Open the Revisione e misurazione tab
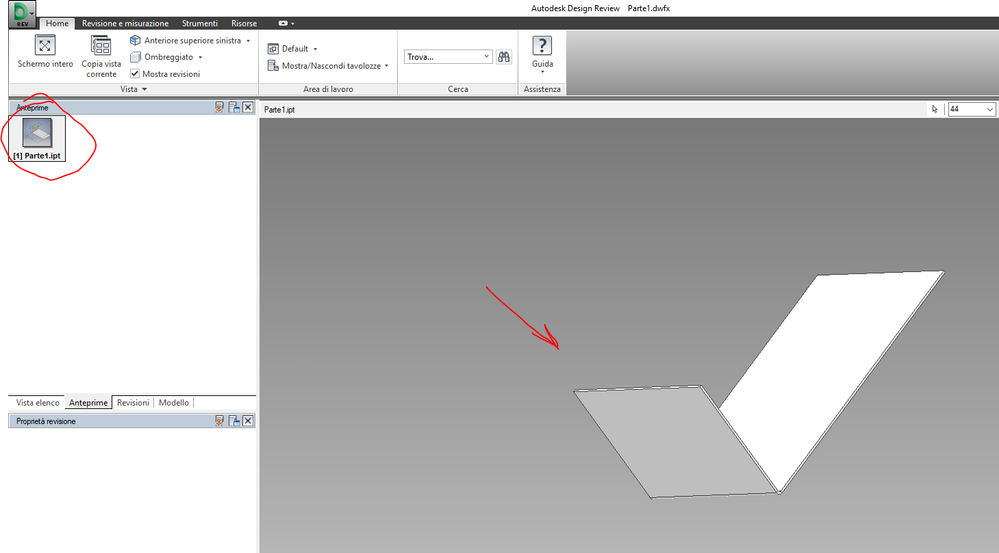The image size is (999, 553). click(x=125, y=23)
